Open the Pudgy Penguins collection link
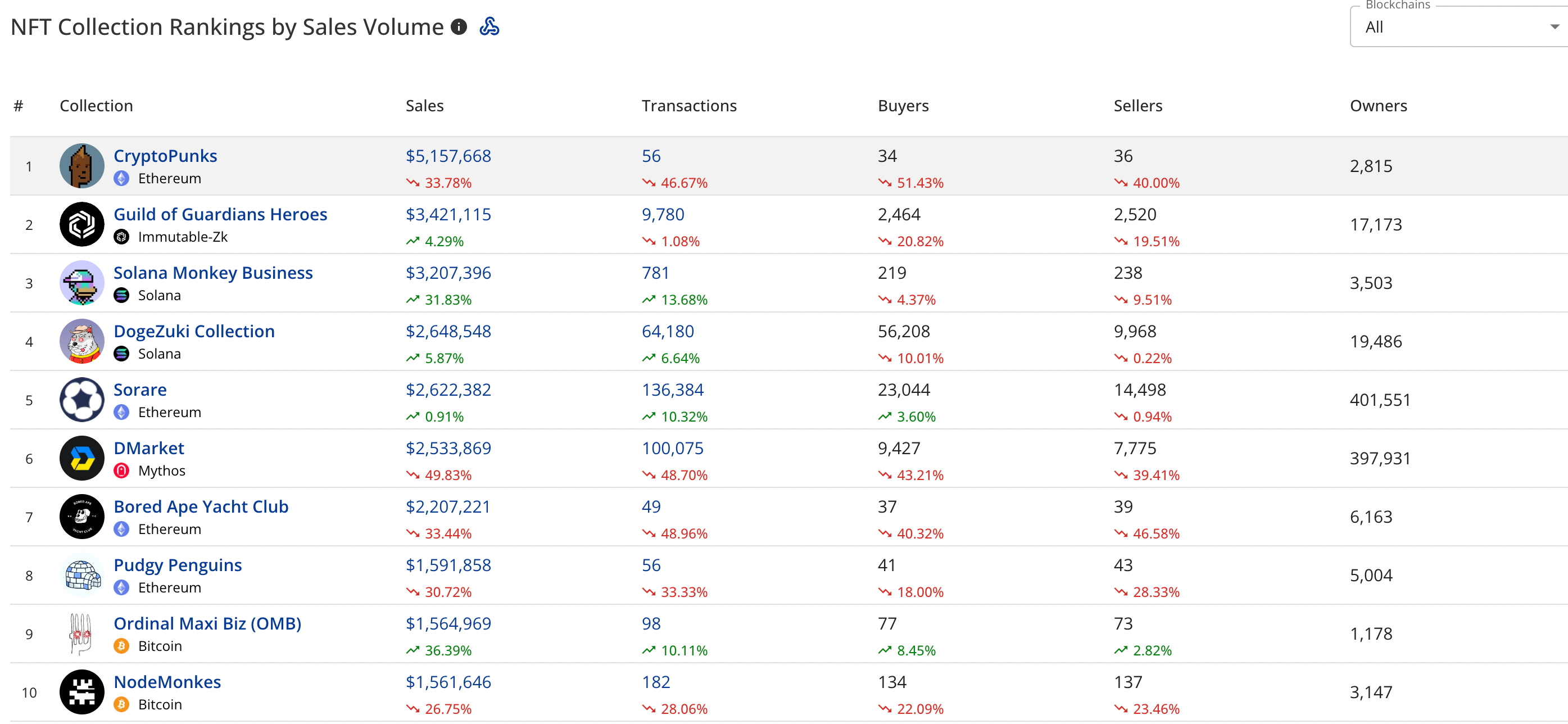This screenshot has width=1568, height=724. pyautogui.click(x=177, y=565)
